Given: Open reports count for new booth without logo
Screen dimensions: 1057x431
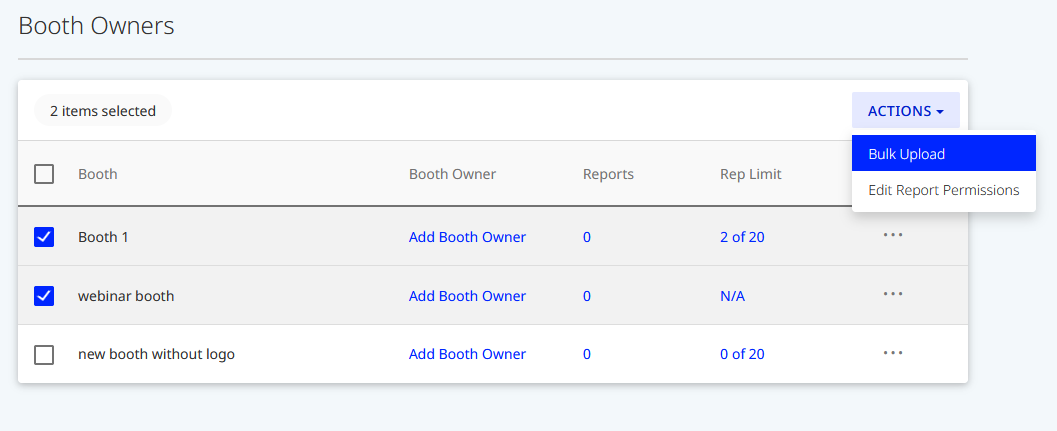Looking at the screenshot, I should click(x=587, y=354).
